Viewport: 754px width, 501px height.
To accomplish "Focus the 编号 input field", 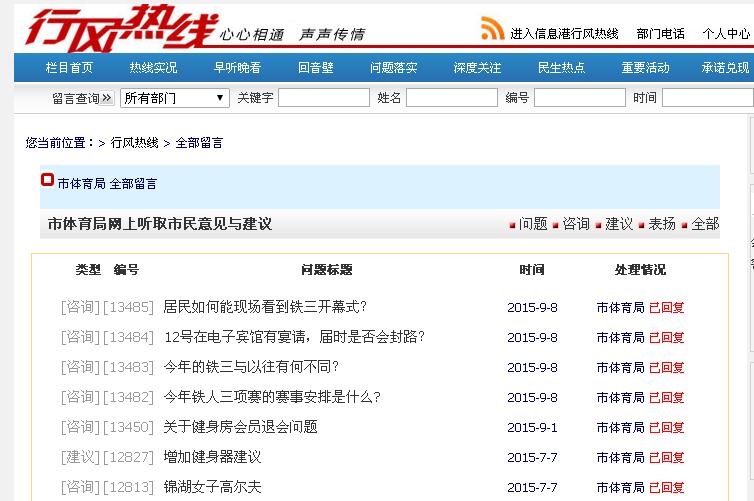I will click(x=579, y=98).
